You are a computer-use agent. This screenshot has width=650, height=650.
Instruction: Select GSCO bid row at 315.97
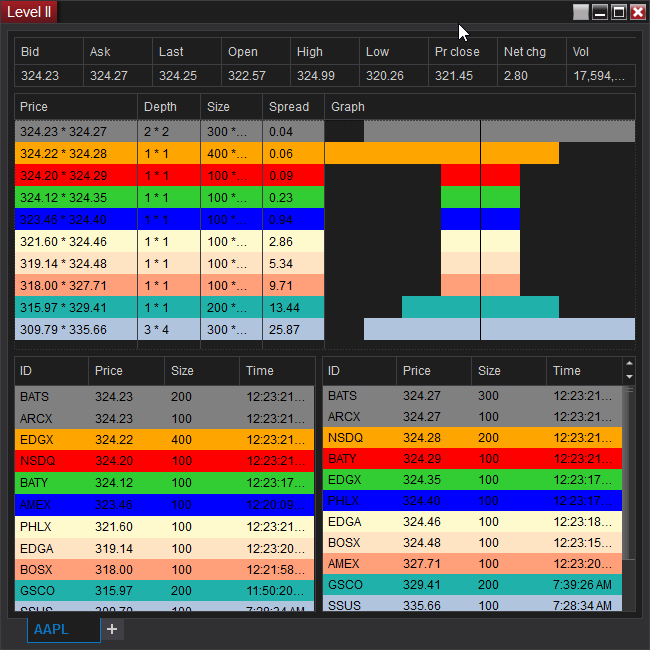point(165,591)
